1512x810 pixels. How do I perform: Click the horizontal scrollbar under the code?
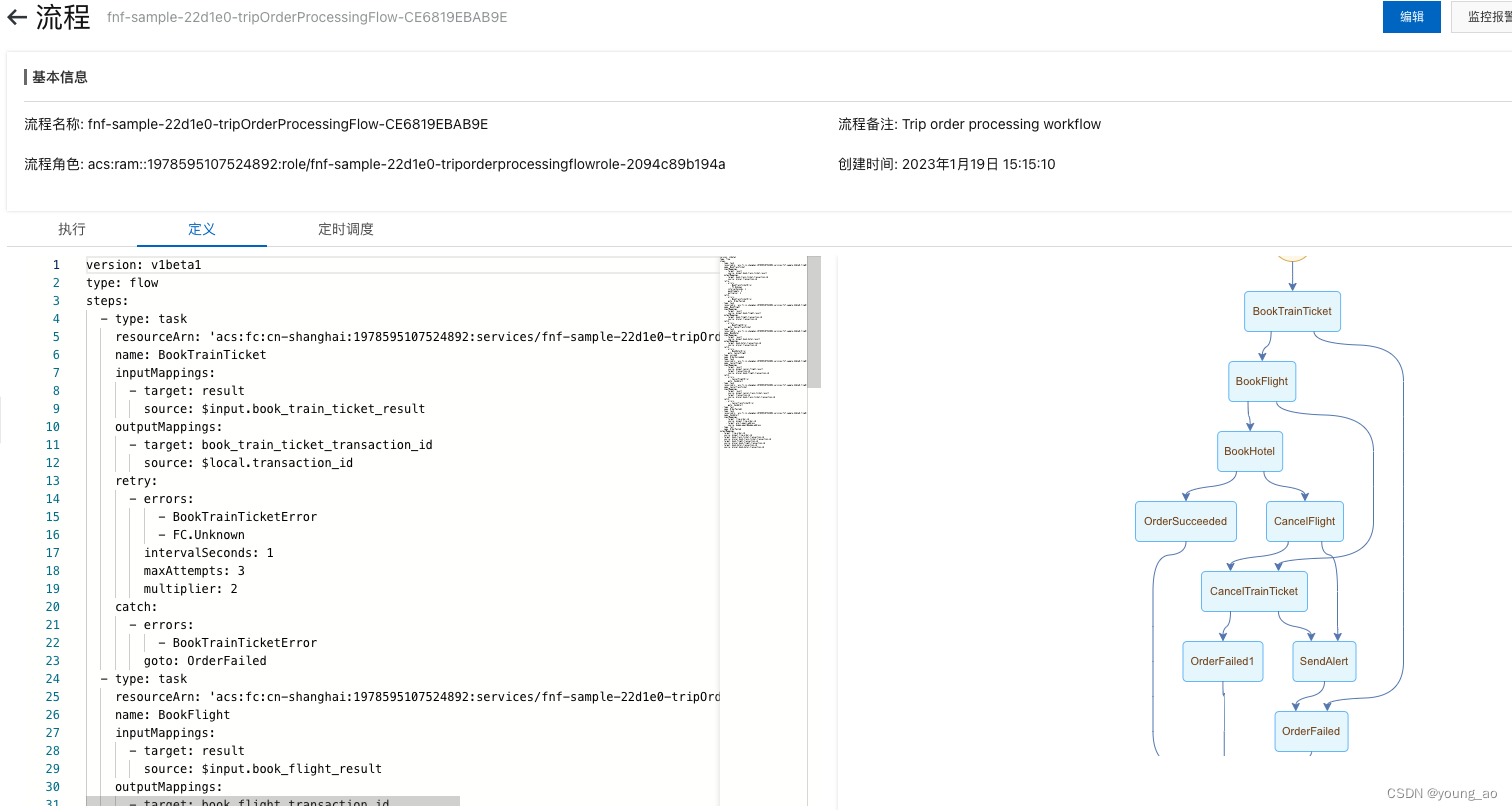(270, 802)
